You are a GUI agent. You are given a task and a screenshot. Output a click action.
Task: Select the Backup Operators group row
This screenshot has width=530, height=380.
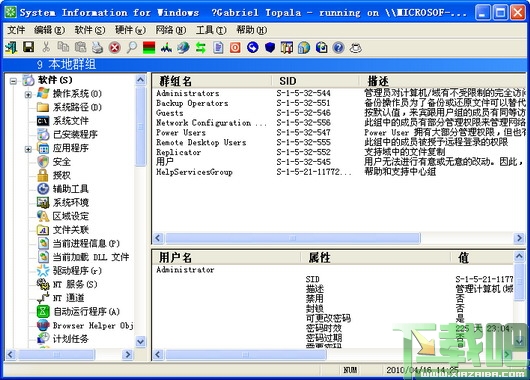339,103
